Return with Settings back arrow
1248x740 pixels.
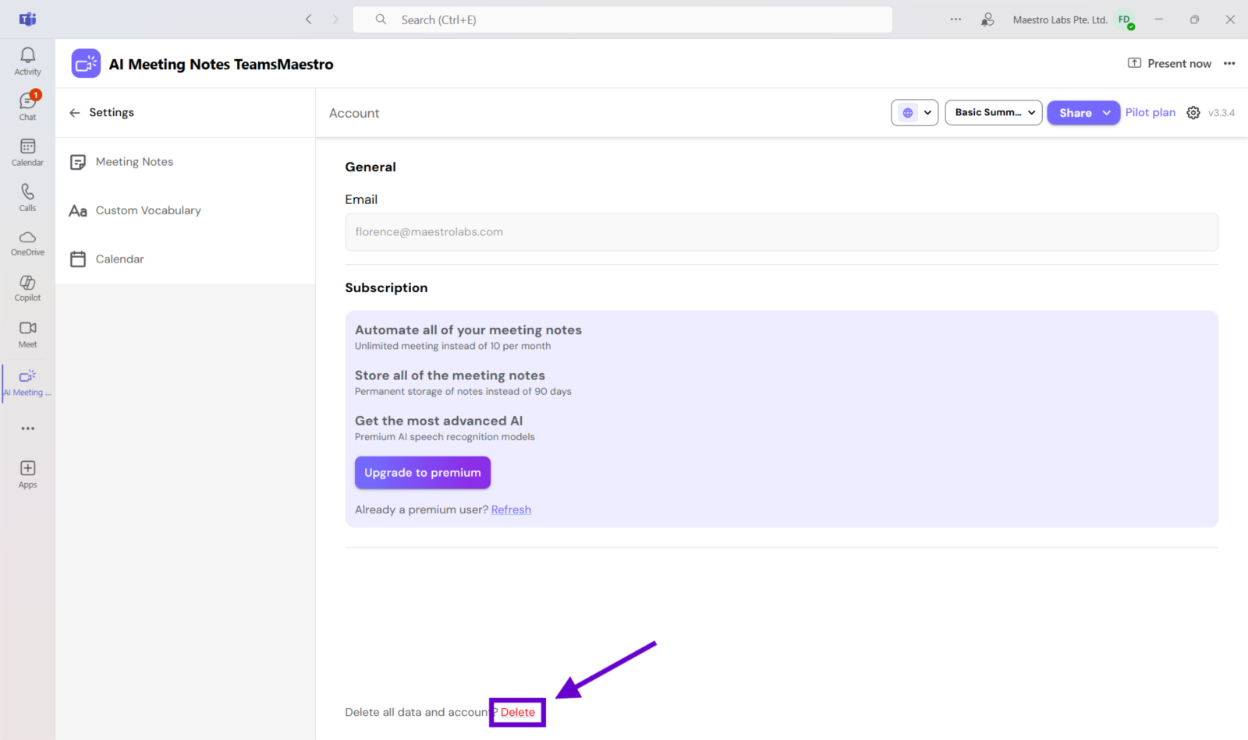[x=74, y=113]
